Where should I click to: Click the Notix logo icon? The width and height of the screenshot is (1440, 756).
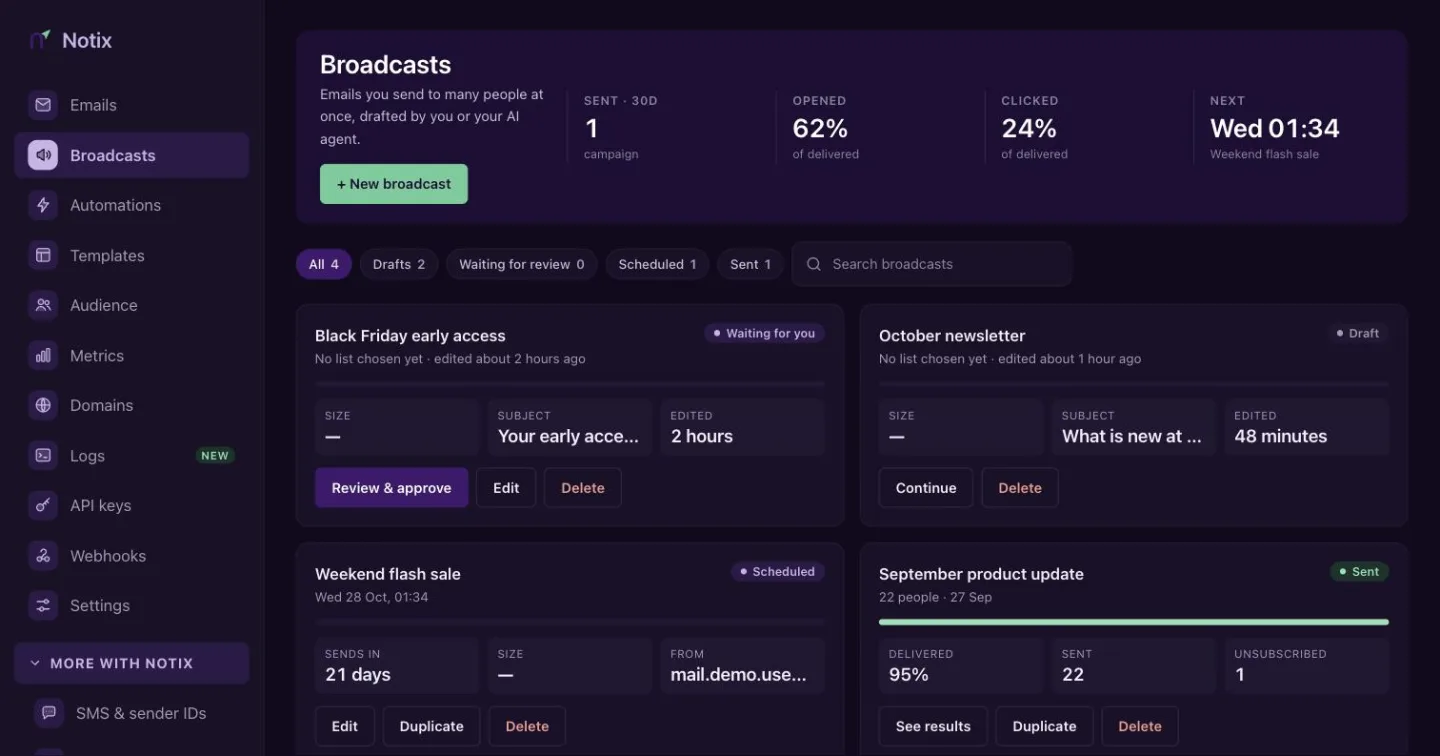(x=40, y=40)
